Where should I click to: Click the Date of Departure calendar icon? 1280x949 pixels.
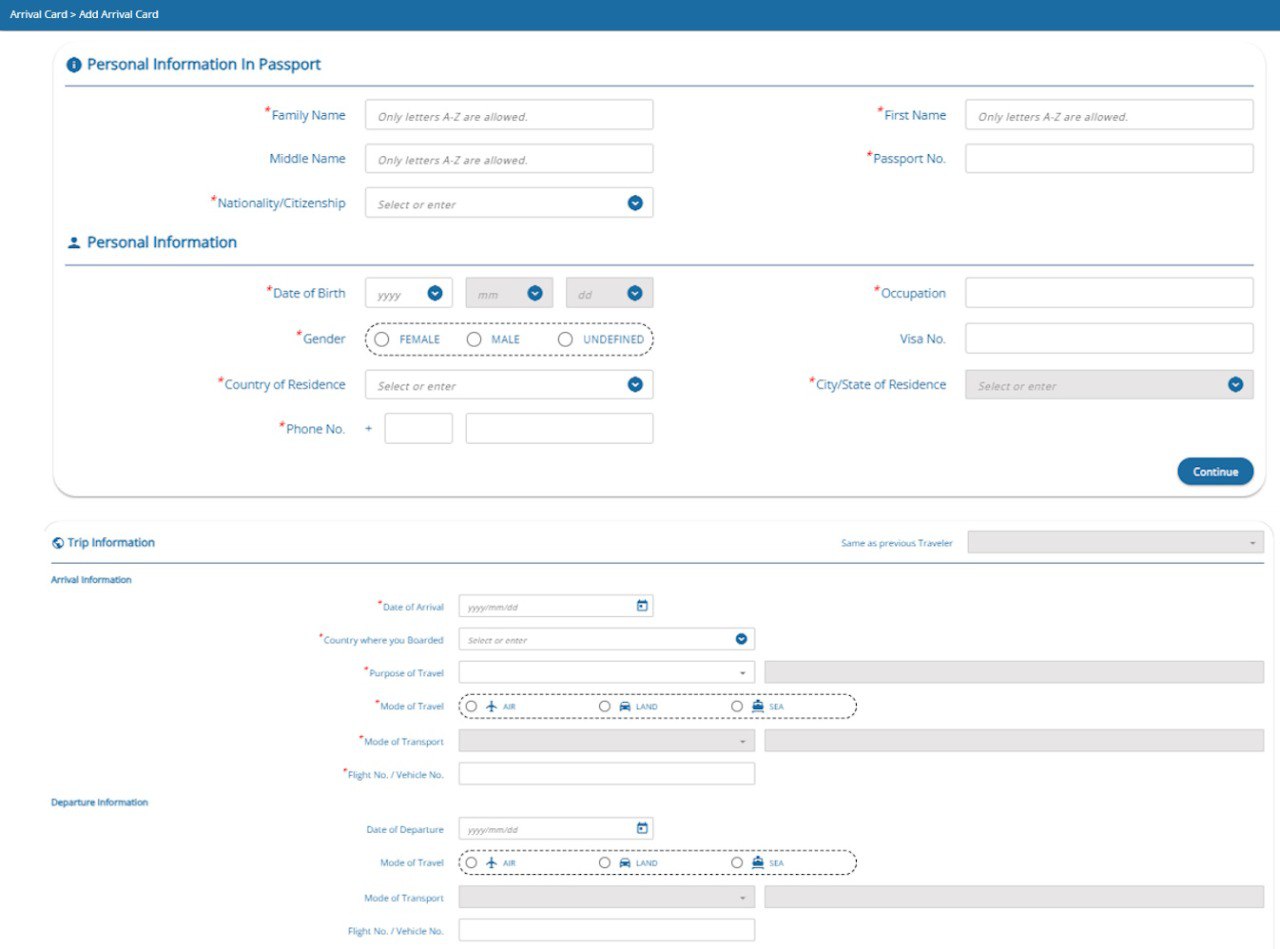[642, 828]
